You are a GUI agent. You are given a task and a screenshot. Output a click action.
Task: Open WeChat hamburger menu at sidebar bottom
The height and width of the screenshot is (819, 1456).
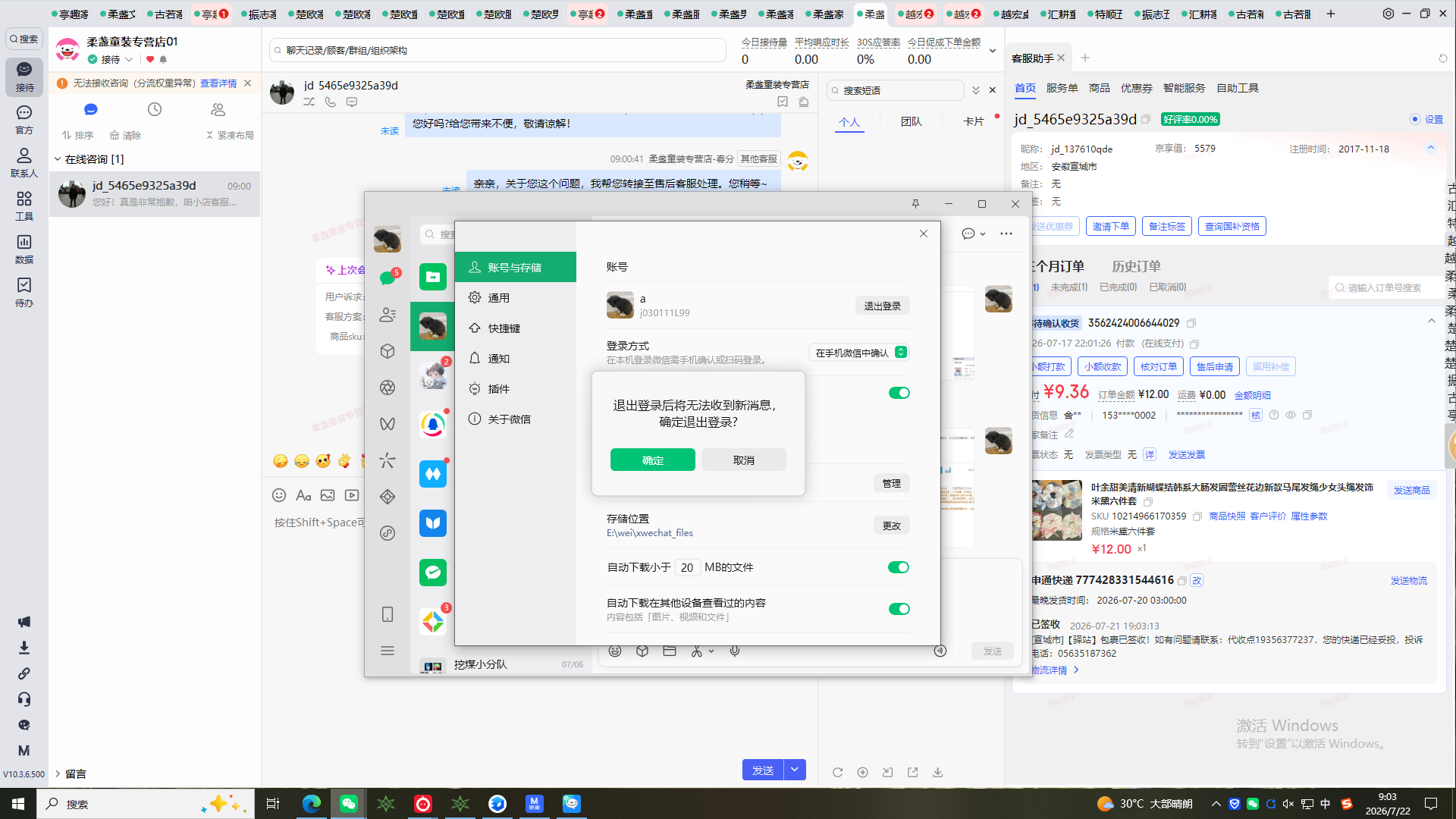click(x=388, y=651)
